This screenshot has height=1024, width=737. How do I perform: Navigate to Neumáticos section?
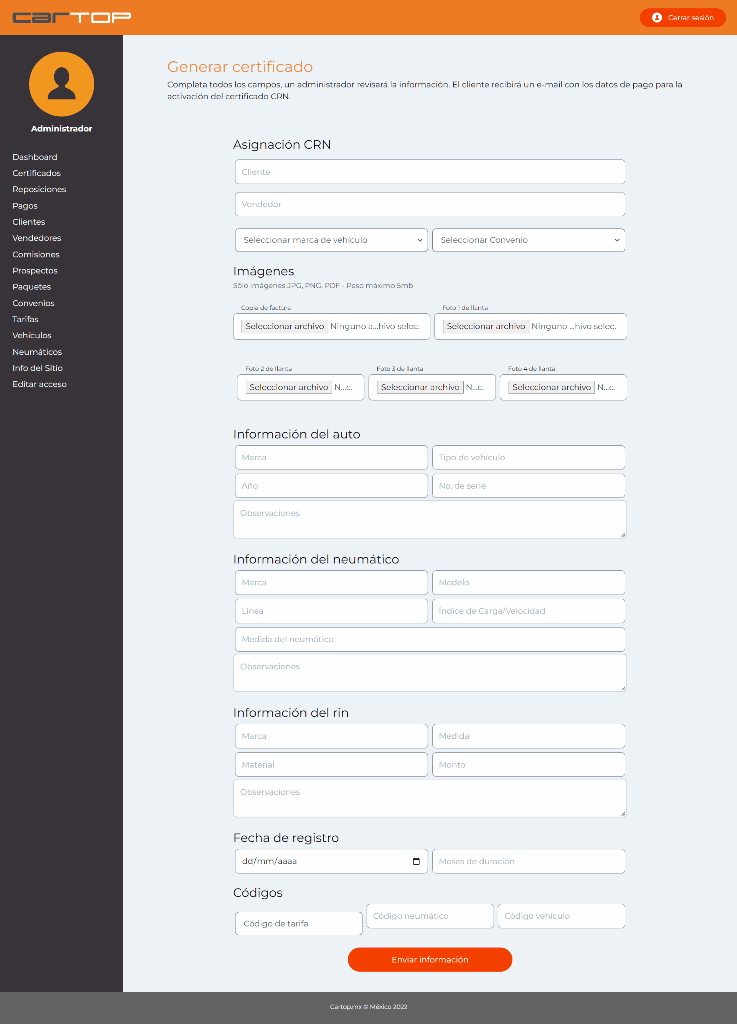[x=37, y=352]
